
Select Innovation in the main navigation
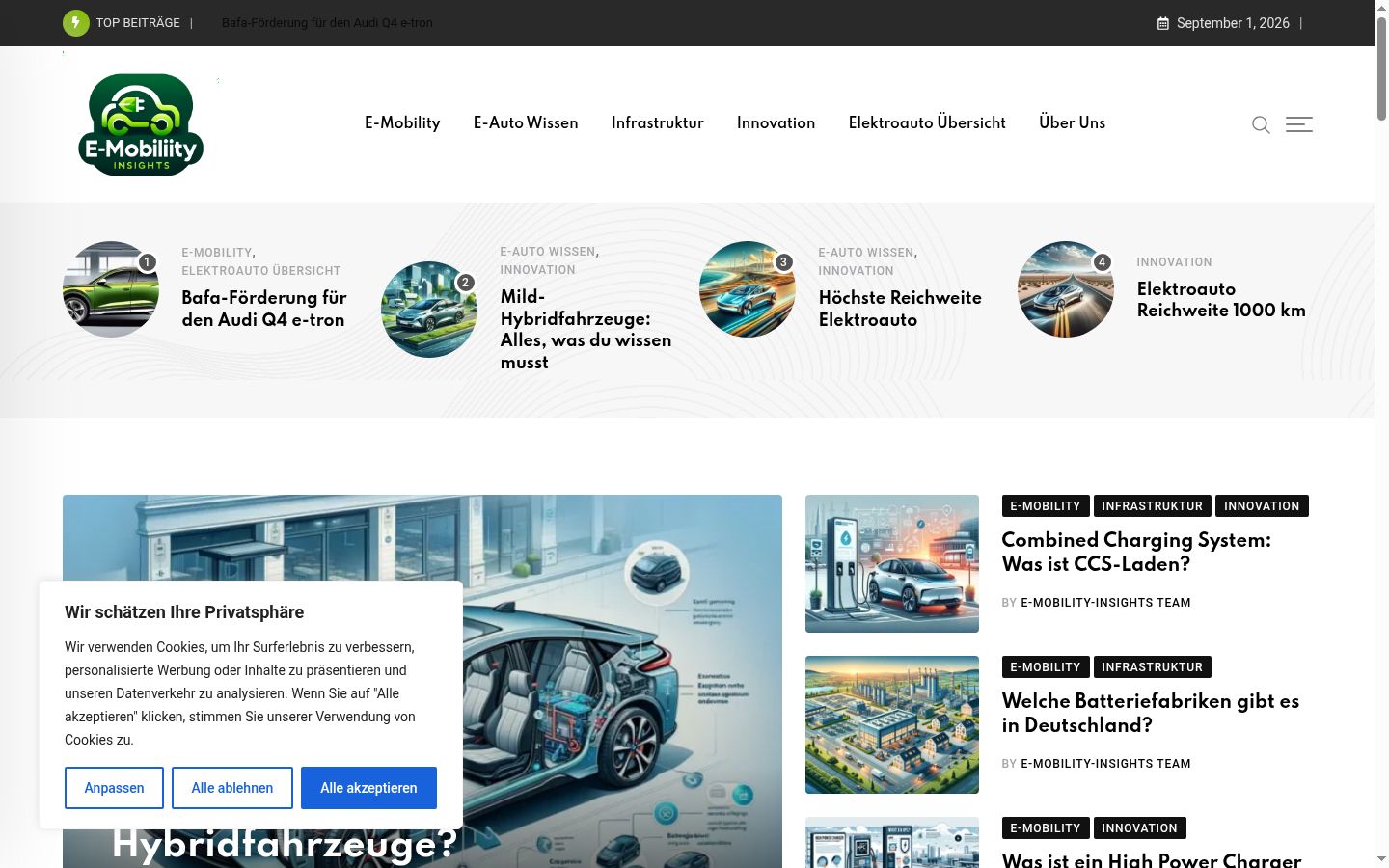point(776,122)
